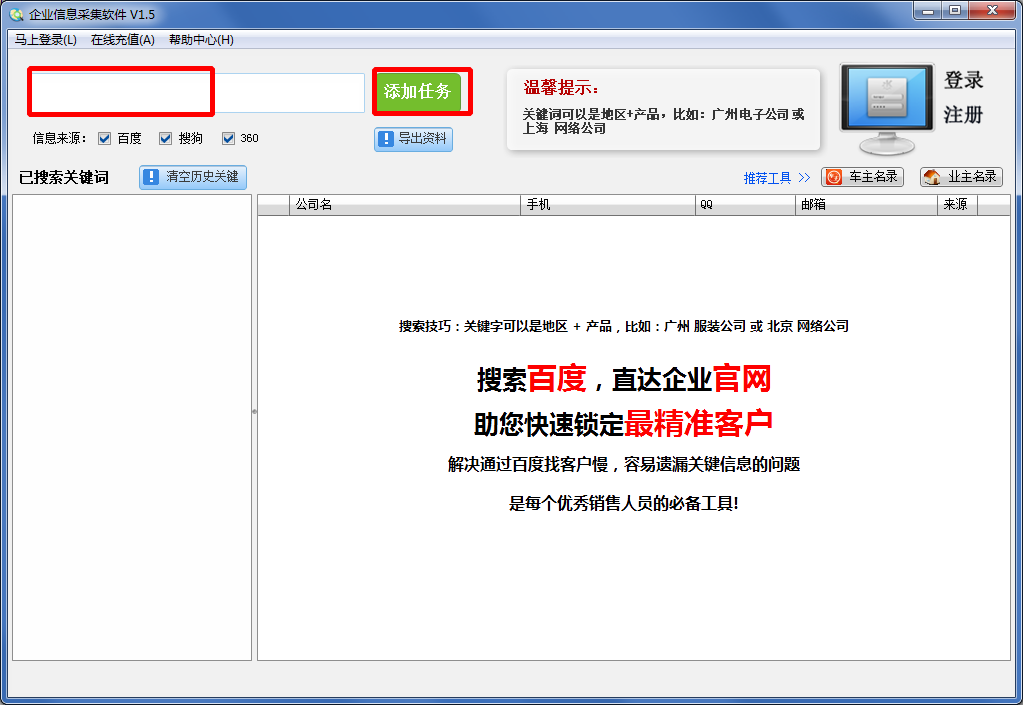Image resolution: width=1023 pixels, height=705 pixels.
Task: Click the 温馨提示 heading text
Action: click(561, 87)
